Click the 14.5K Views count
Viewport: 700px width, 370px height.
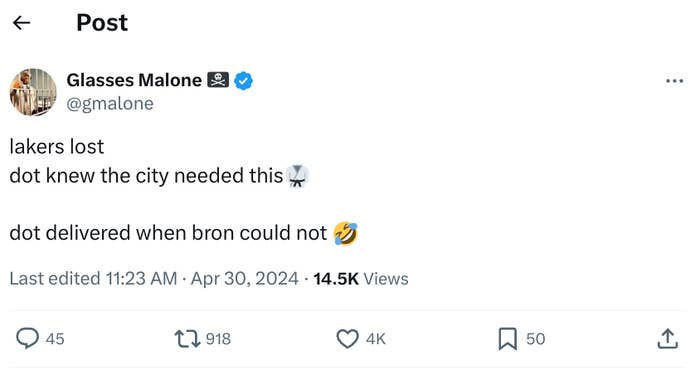coord(361,279)
